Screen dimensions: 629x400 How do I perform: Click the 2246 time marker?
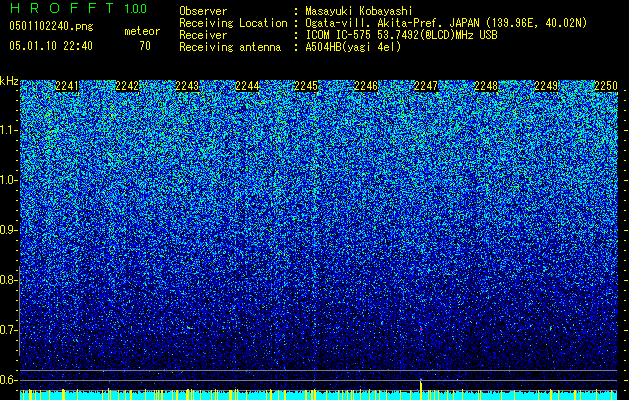coord(366,86)
